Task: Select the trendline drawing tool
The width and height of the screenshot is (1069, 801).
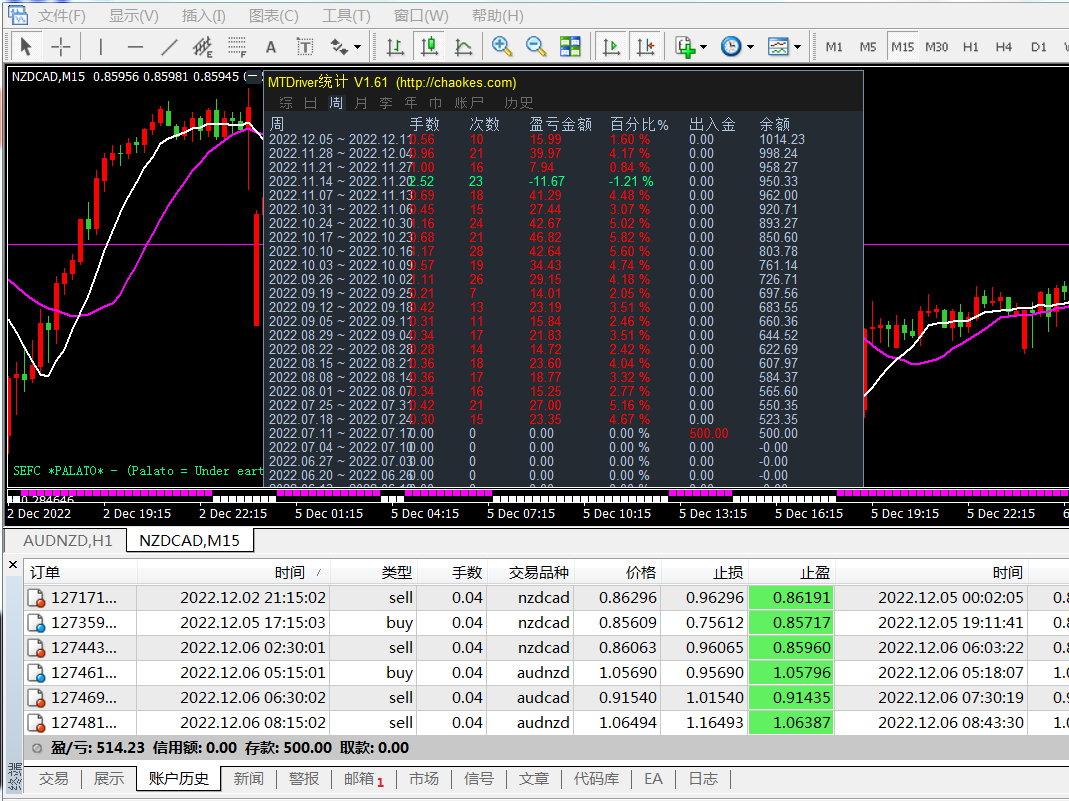Action: (169, 47)
